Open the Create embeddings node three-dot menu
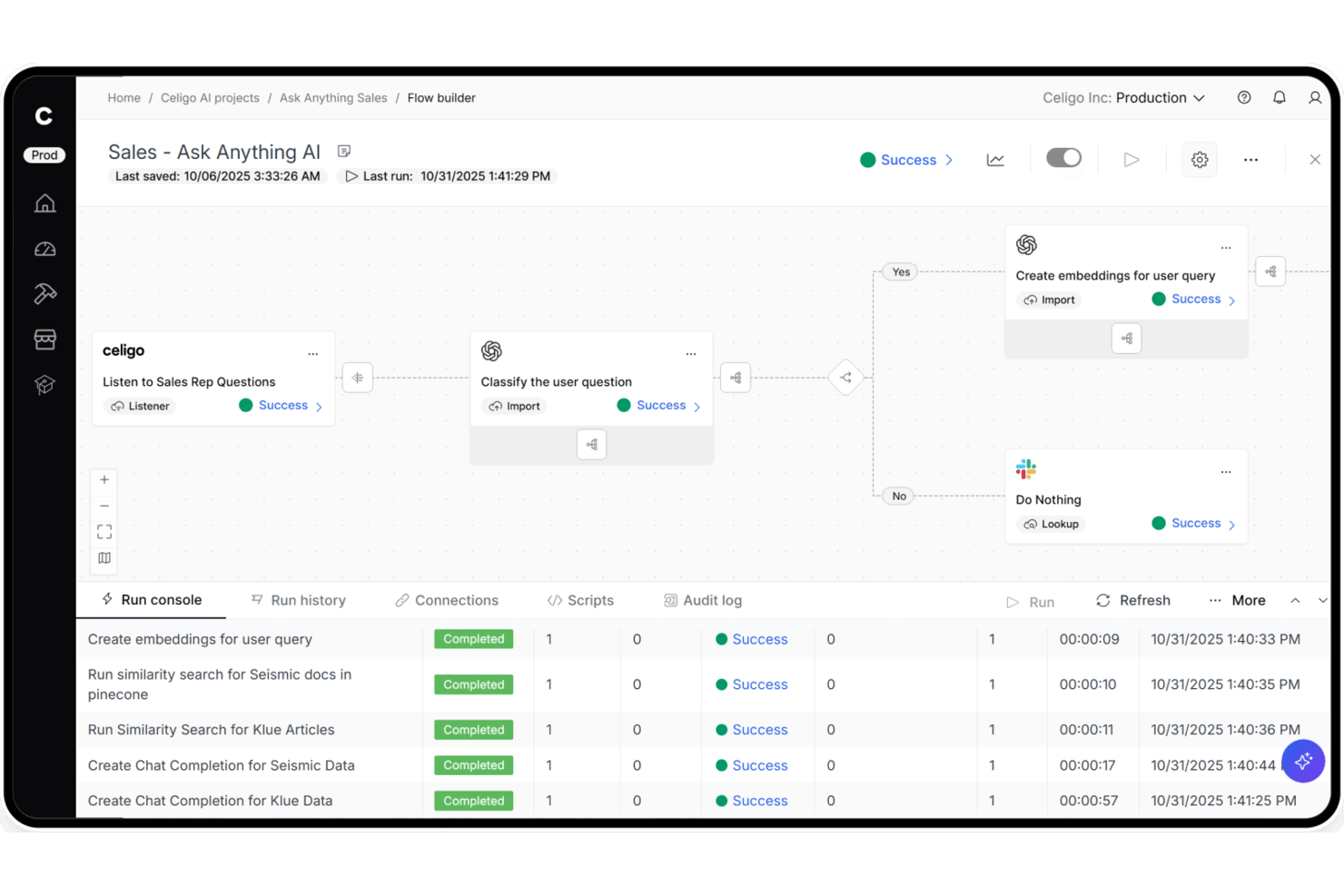Image resolution: width=1344 pixels, height=896 pixels. (1226, 247)
